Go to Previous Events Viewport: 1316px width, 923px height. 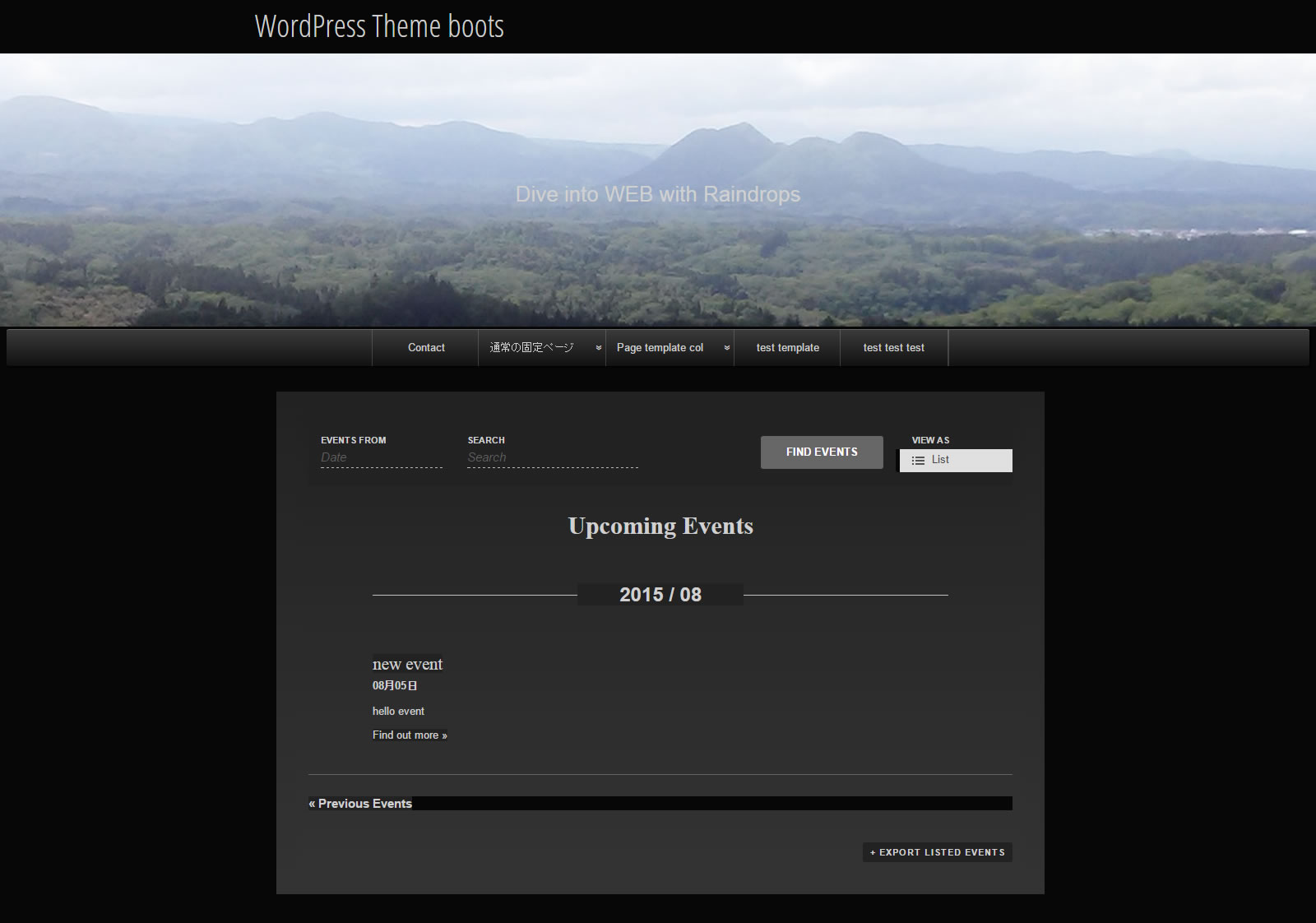pyautogui.click(x=360, y=804)
